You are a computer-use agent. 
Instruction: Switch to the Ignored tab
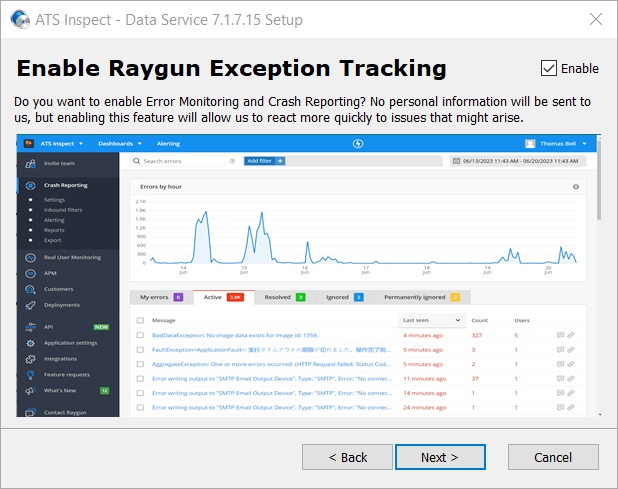344,297
